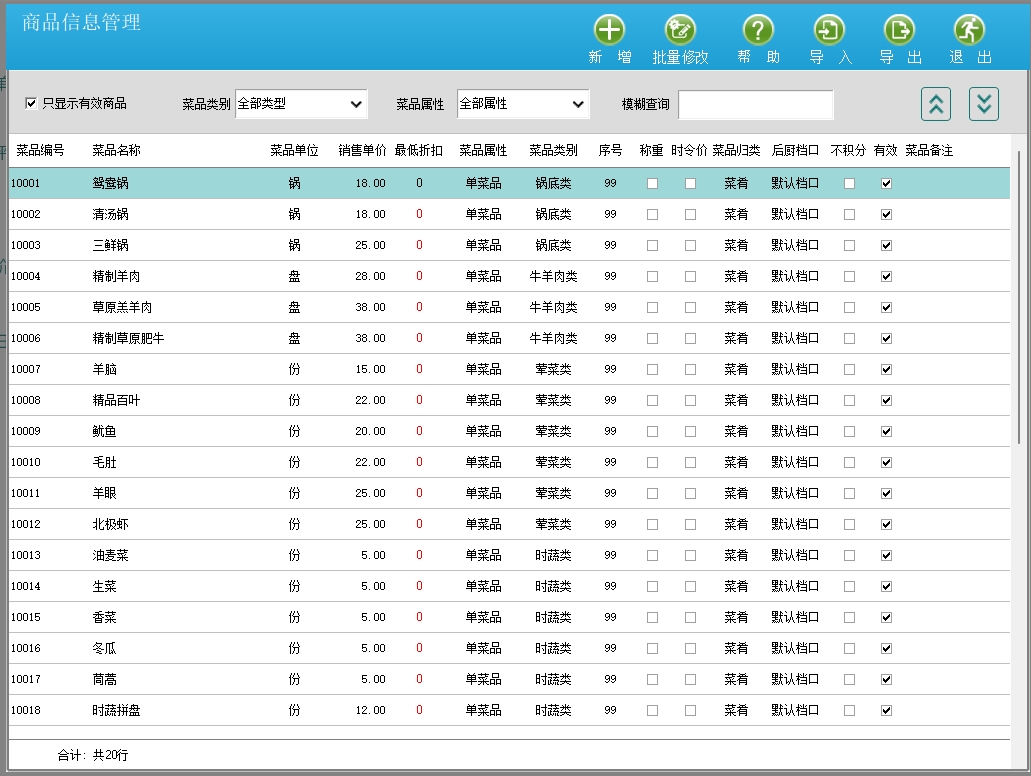Click the 导入 import icon
This screenshot has width=1031, height=776.
point(829,30)
